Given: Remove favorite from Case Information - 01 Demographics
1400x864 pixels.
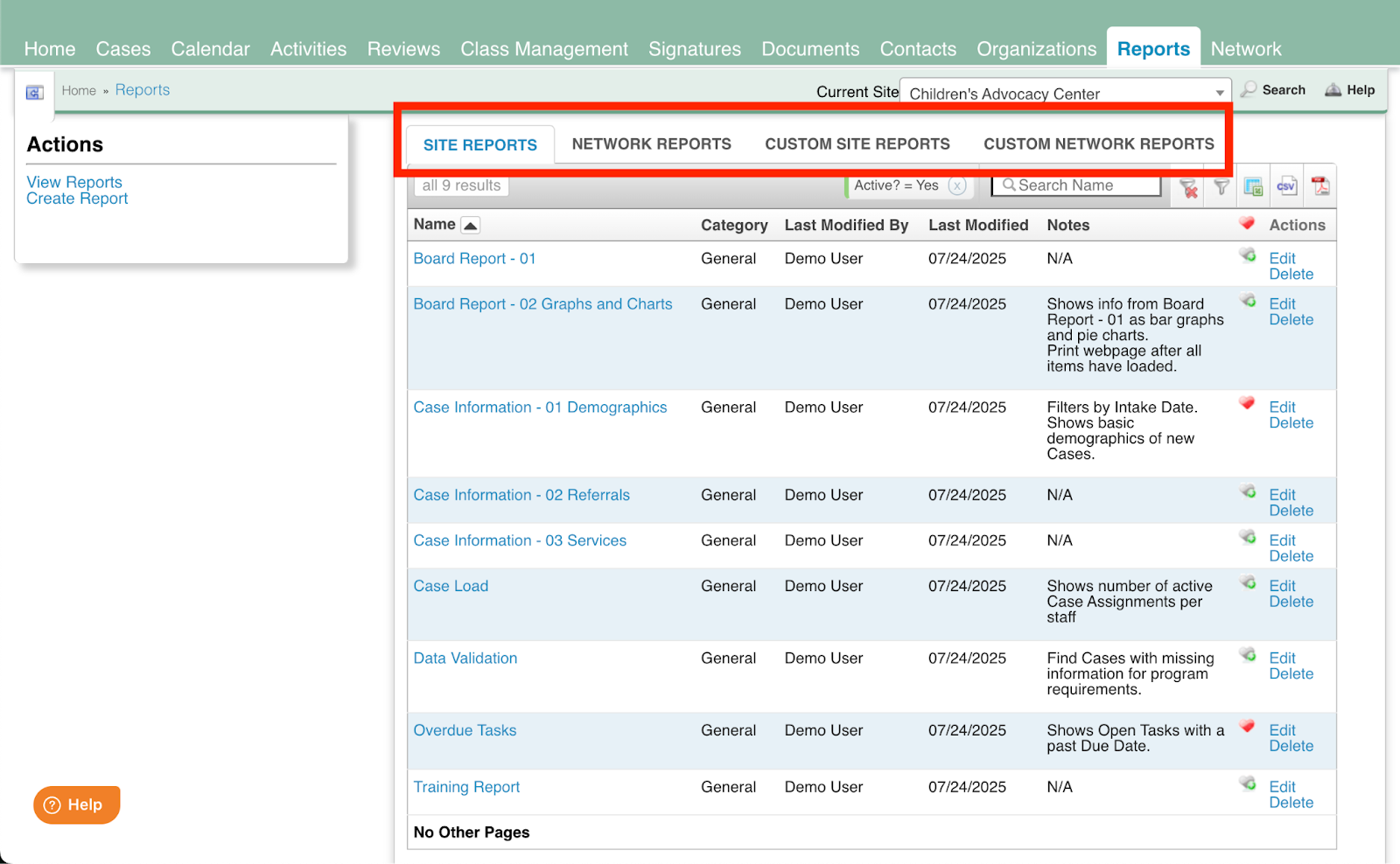Looking at the screenshot, I should 1247,404.
